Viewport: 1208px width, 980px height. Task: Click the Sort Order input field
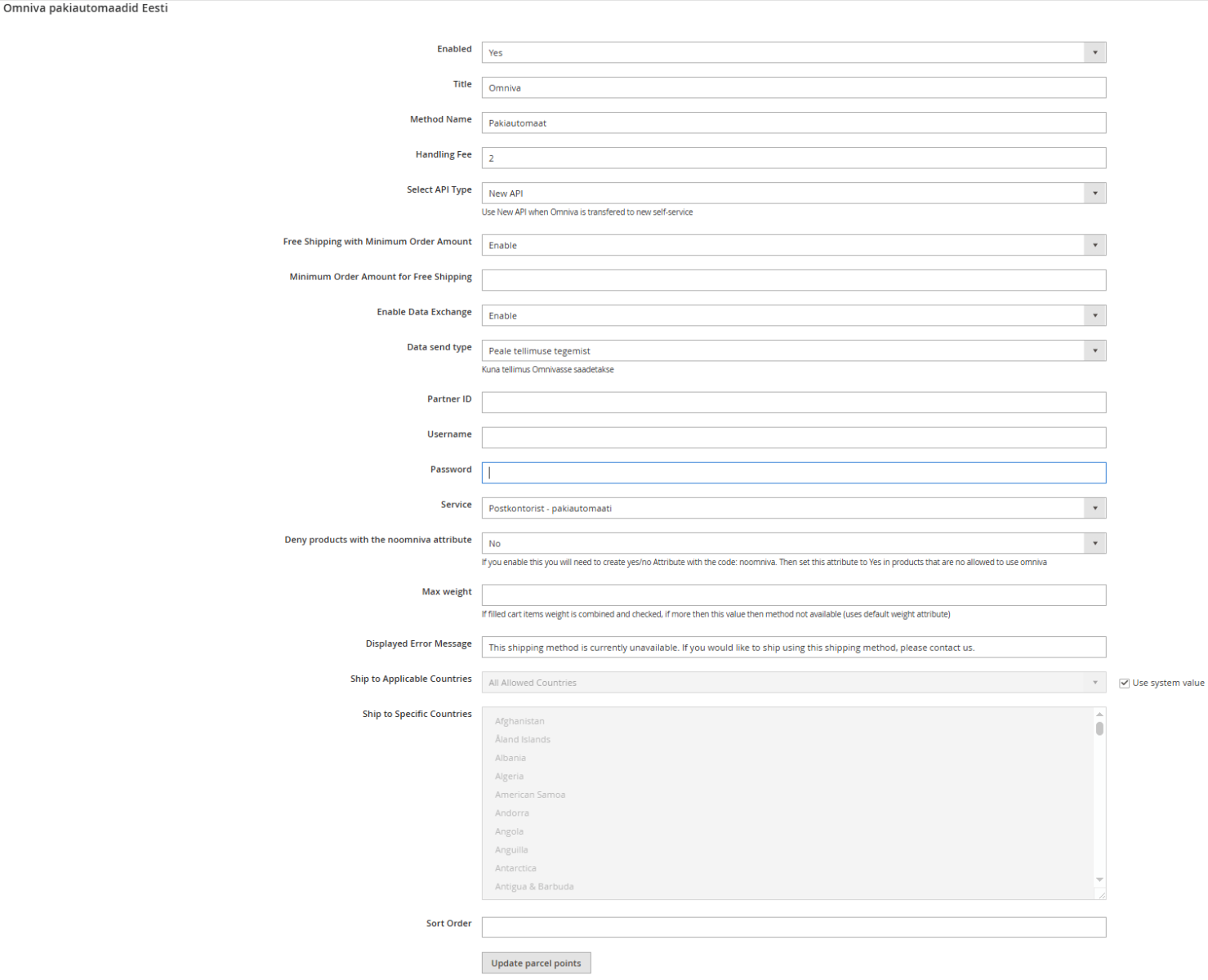(x=792, y=927)
